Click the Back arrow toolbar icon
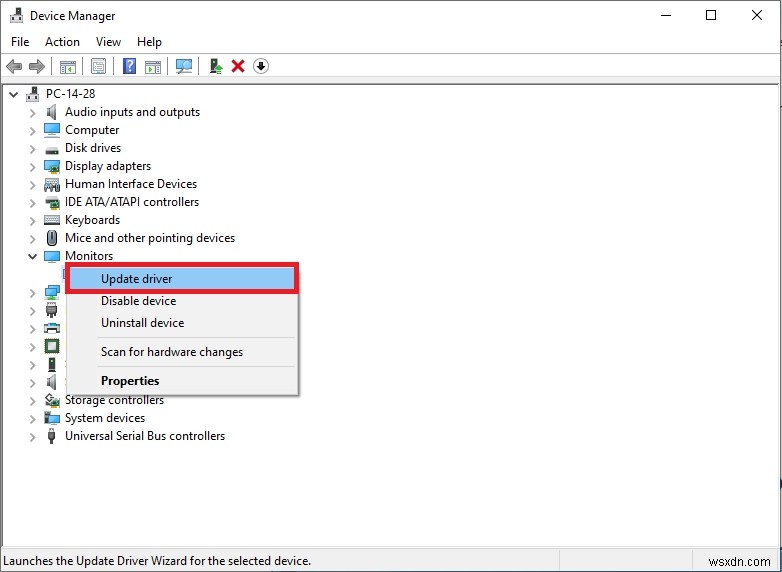 14,66
